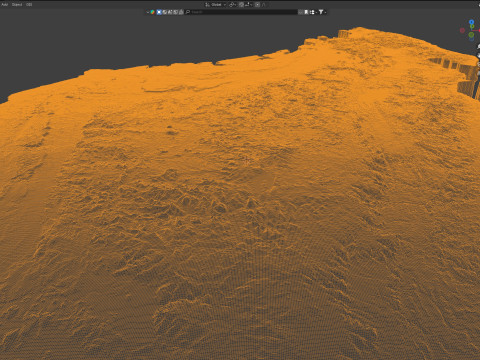This screenshot has height=360, width=480.
Task: Open the dropdown arrow next to funnel filter
Action: coord(325,12)
